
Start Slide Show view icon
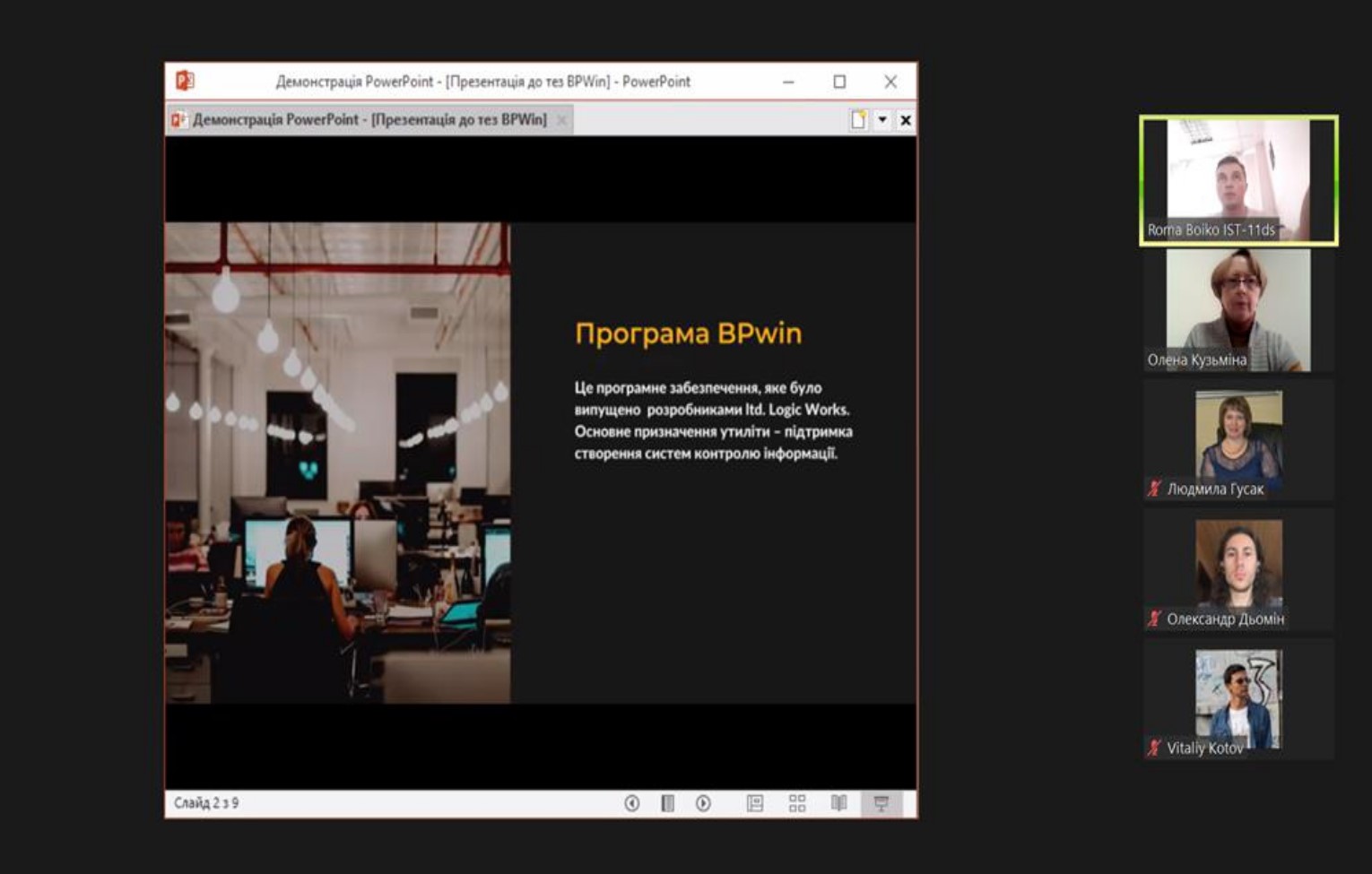pyautogui.click(x=881, y=803)
